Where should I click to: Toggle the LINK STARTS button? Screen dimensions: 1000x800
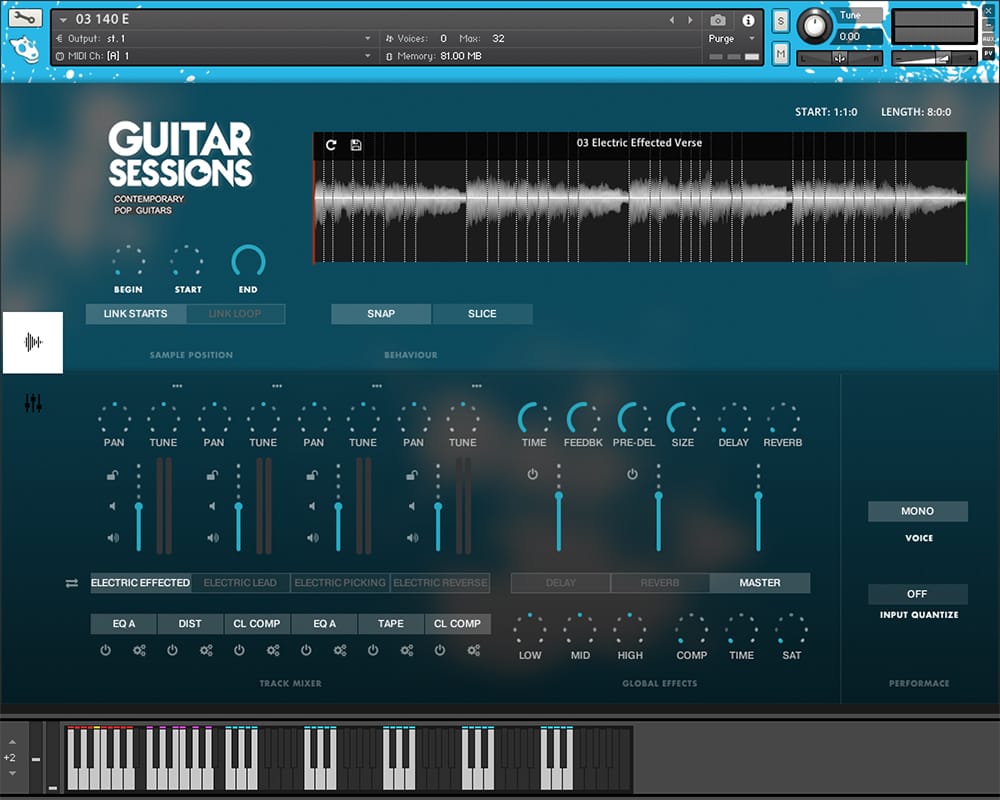tap(135, 314)
